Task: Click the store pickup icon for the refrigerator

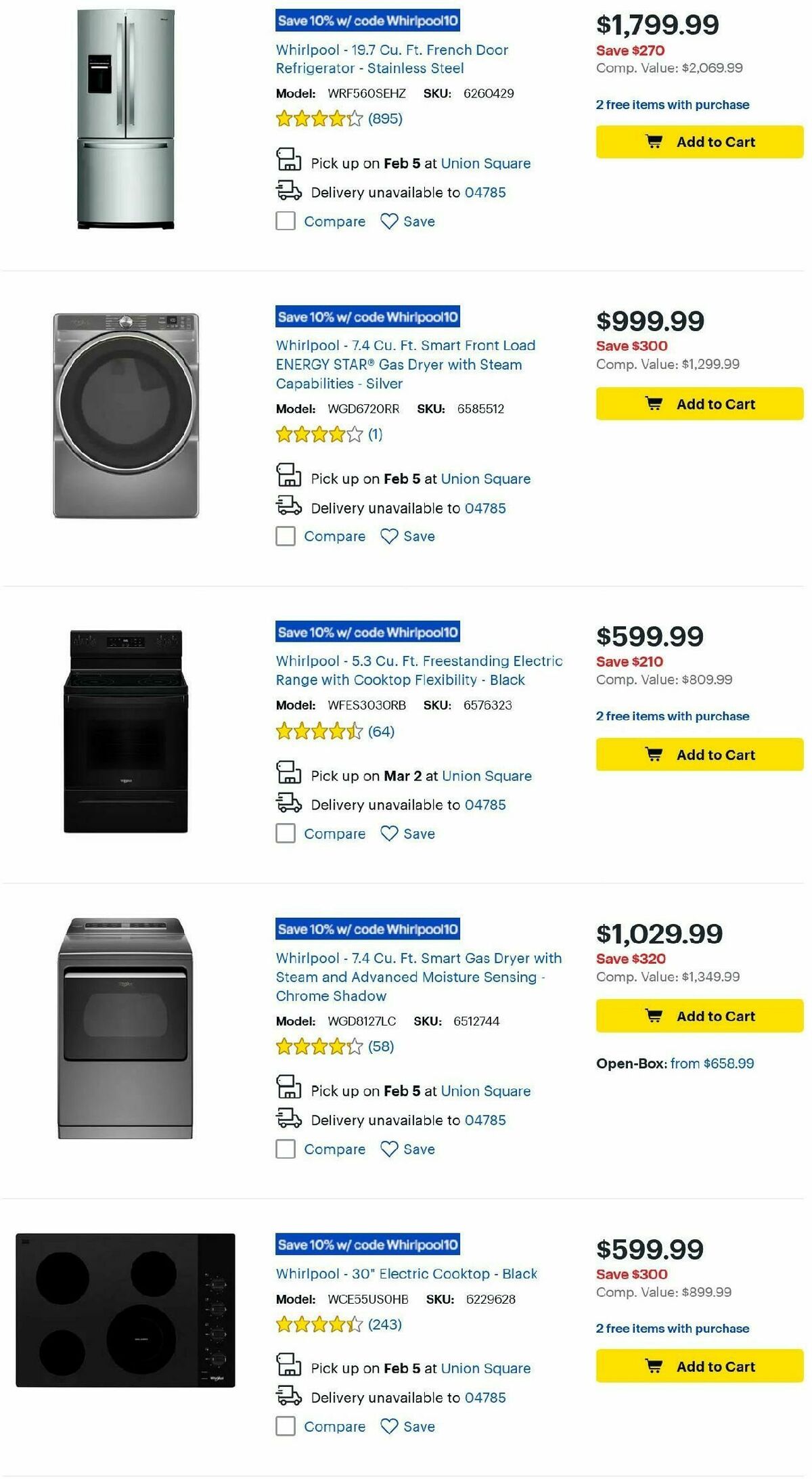Action: [x=289, y=161]
